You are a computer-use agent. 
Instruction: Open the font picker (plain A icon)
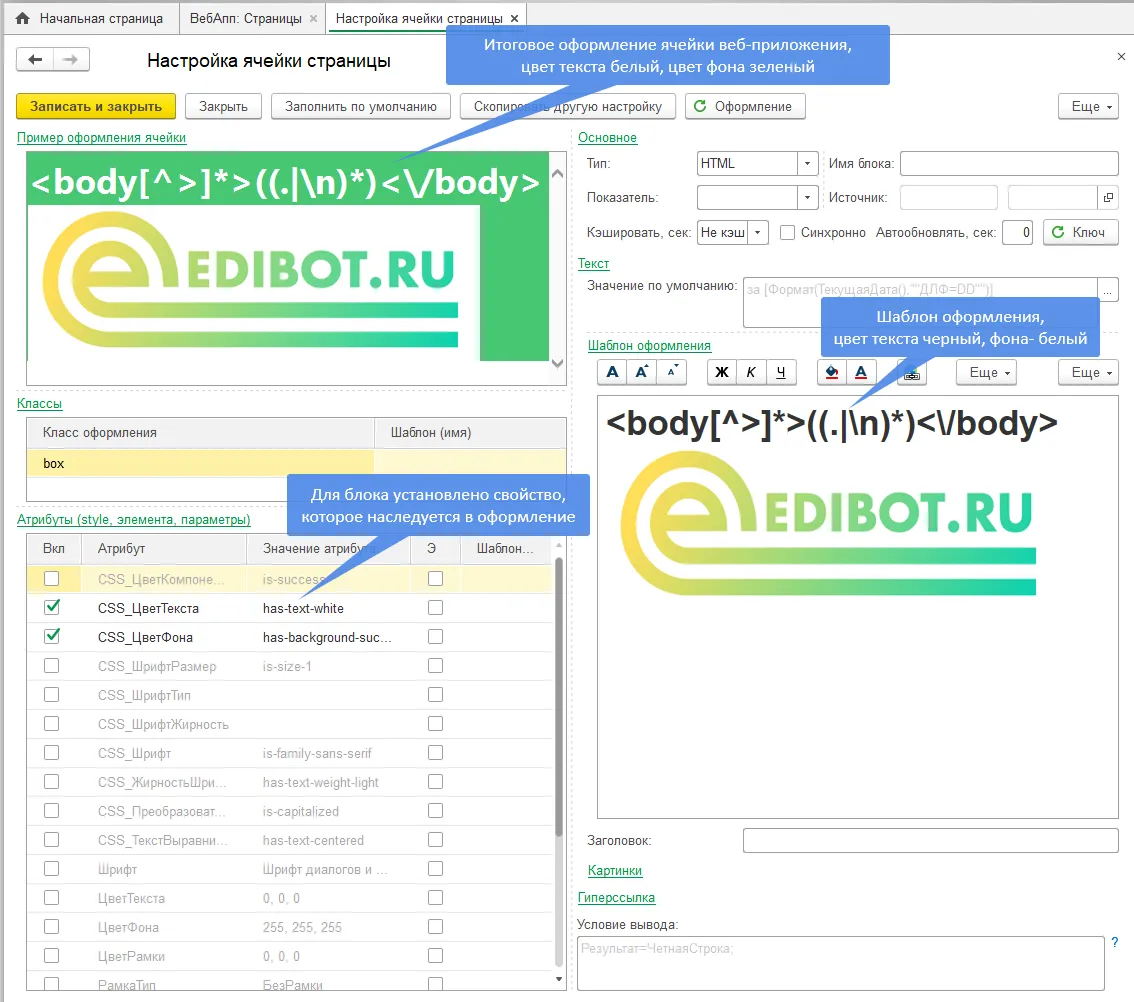(613, 372)
